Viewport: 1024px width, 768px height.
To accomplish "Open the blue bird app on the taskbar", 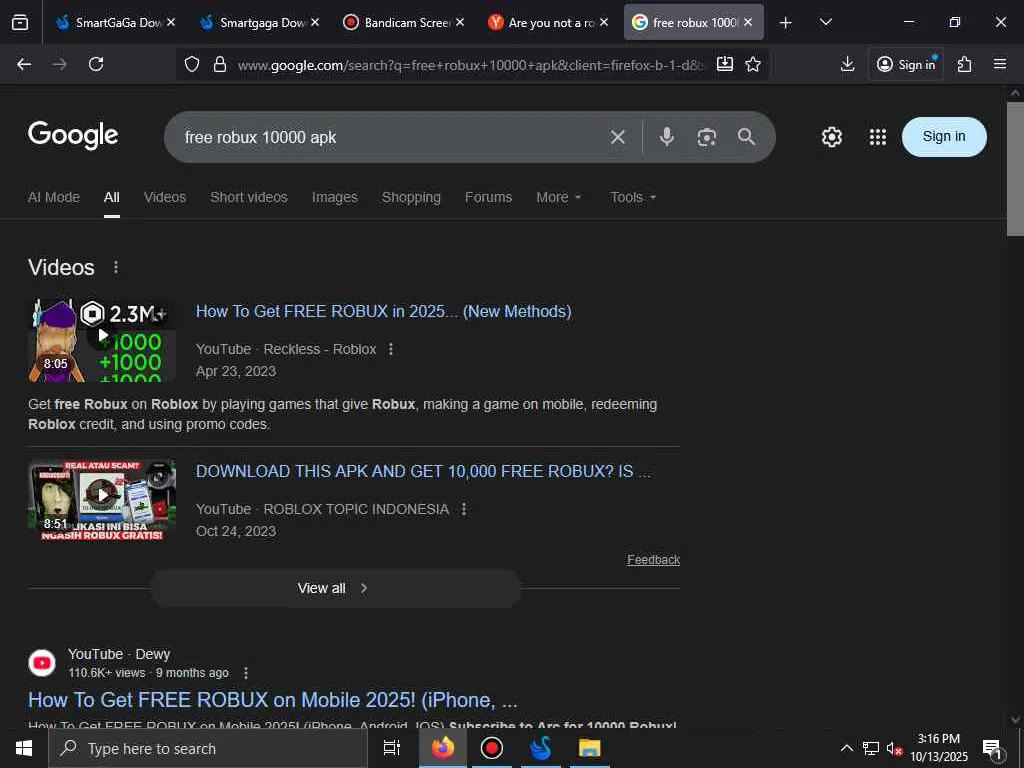I will (x=540, y=748).
